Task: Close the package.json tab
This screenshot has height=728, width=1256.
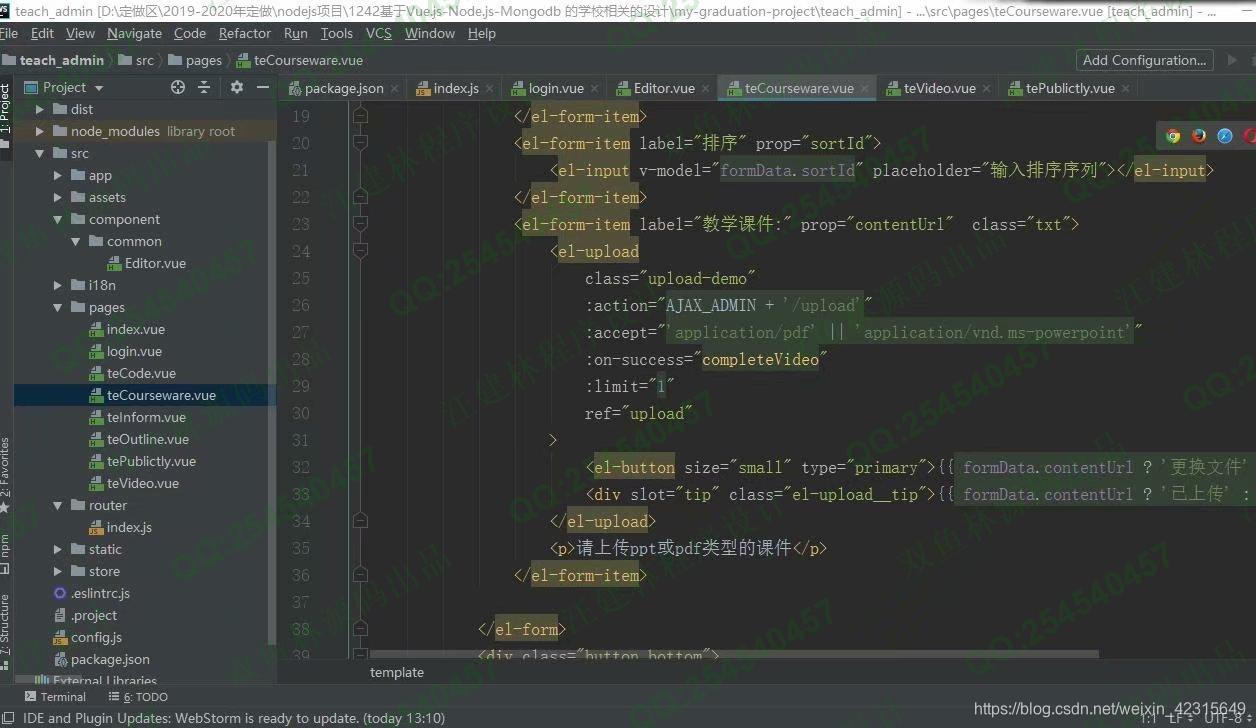Action: (394, 88)
